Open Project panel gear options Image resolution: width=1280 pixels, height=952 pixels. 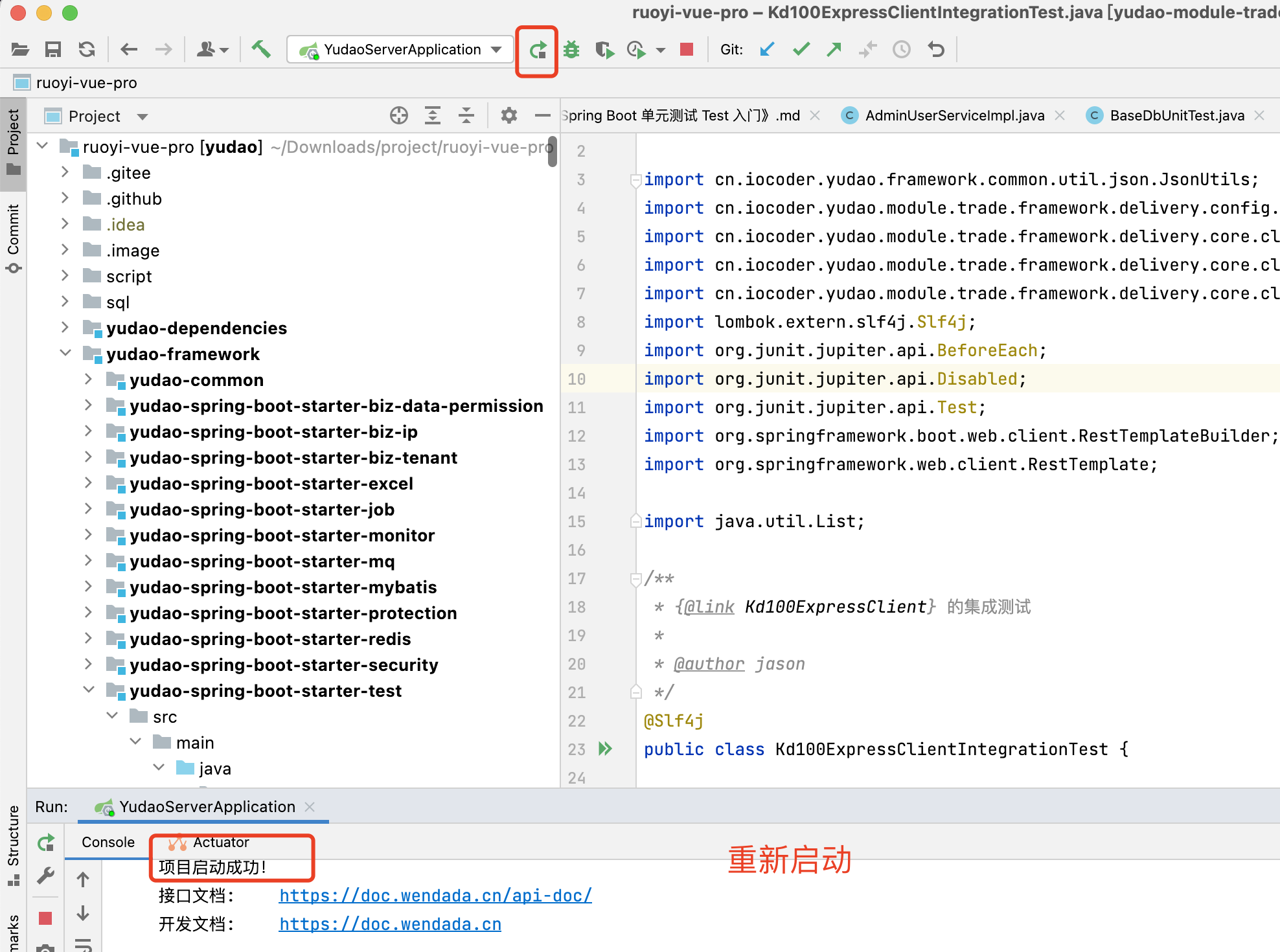509,116
